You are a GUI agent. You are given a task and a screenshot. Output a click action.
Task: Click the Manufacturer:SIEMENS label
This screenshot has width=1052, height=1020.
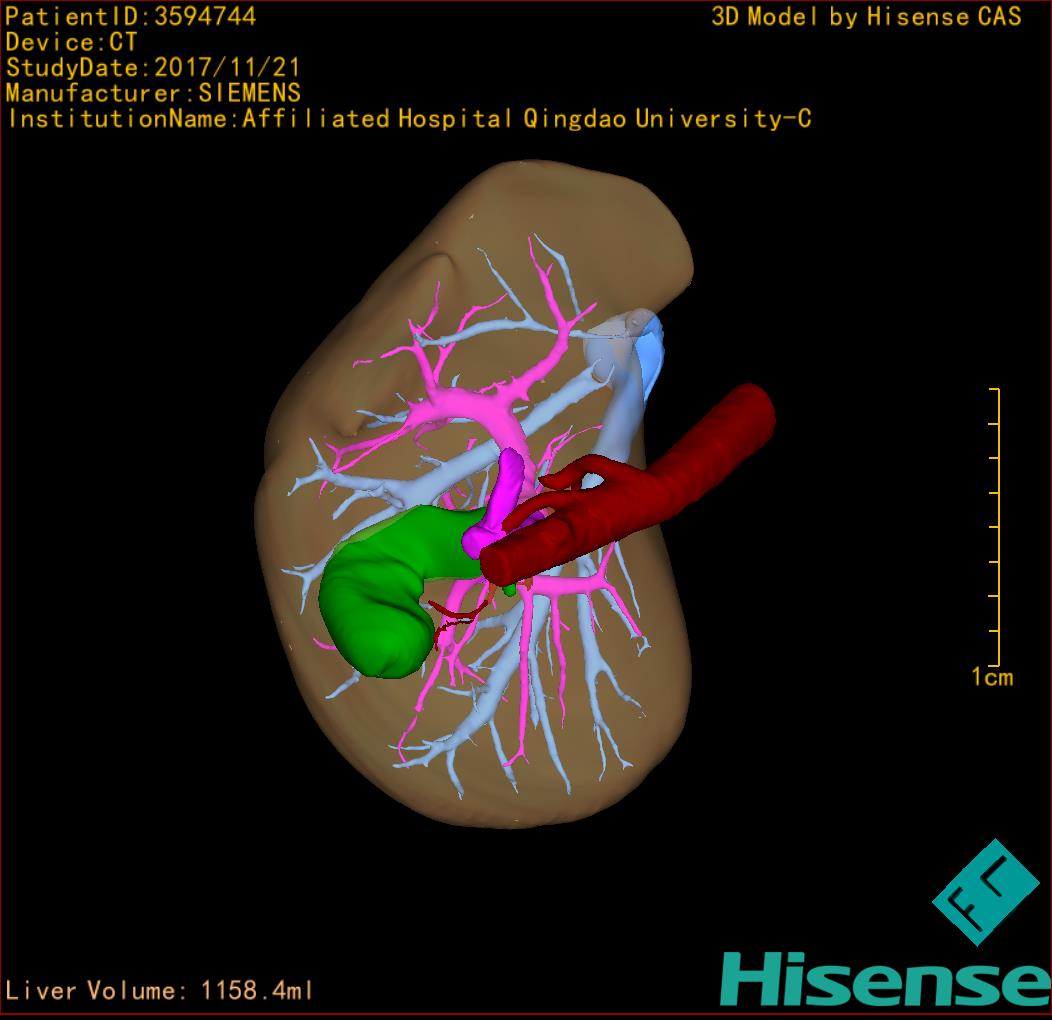pyautogui.click(x=153, y=94)
